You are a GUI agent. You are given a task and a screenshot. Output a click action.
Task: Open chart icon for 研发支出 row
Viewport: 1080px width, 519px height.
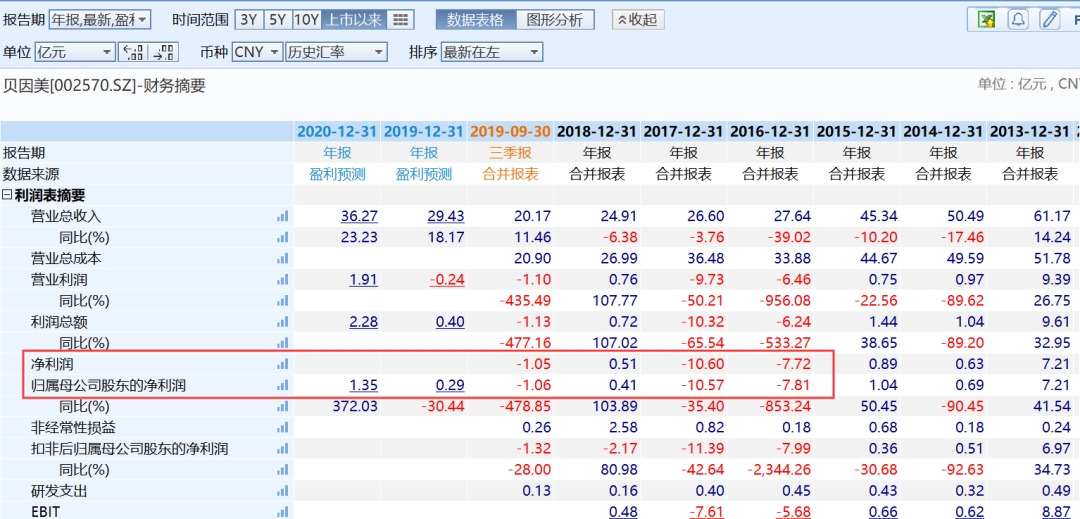[x=282, y=491]
